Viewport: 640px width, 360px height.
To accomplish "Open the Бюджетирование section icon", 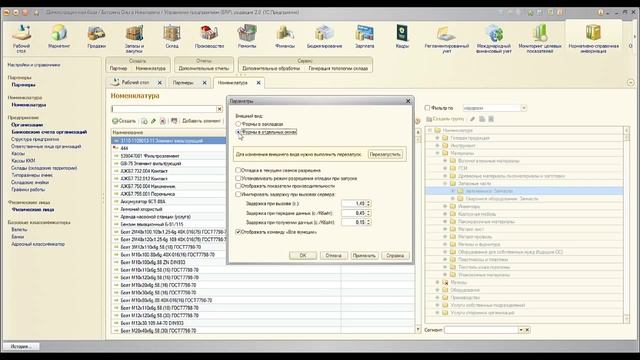I will tap(324, 37).
